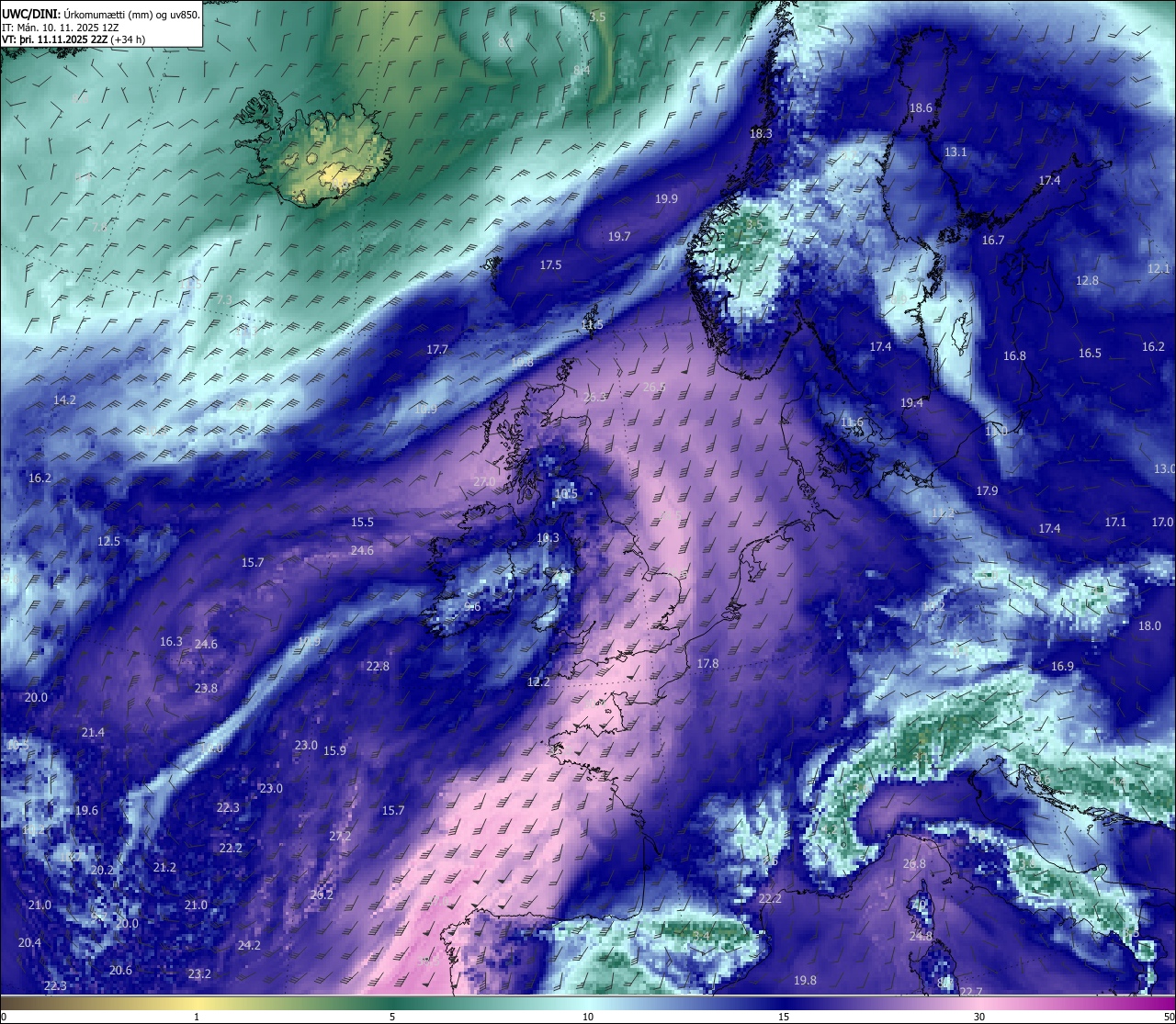Viewport: 1176px width, 1024px height.
Task: Click the color scale label '1'
Action: (197, 1017)
